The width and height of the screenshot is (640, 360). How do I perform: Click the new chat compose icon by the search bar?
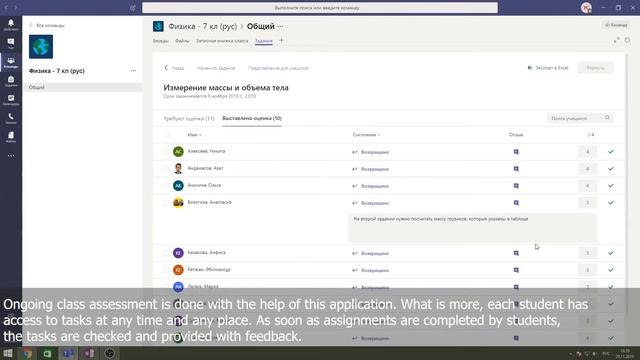click(133, 8)
